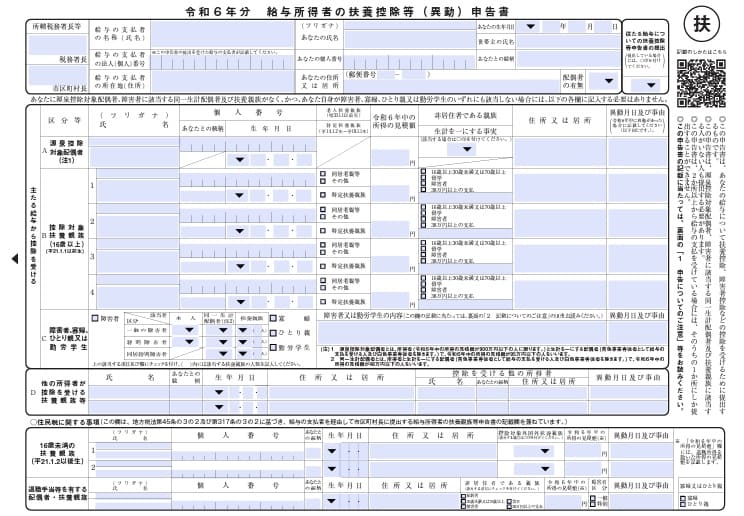
Task: Enable the ひとり親 checkbox in section C
Action: (x=273, y=332)
